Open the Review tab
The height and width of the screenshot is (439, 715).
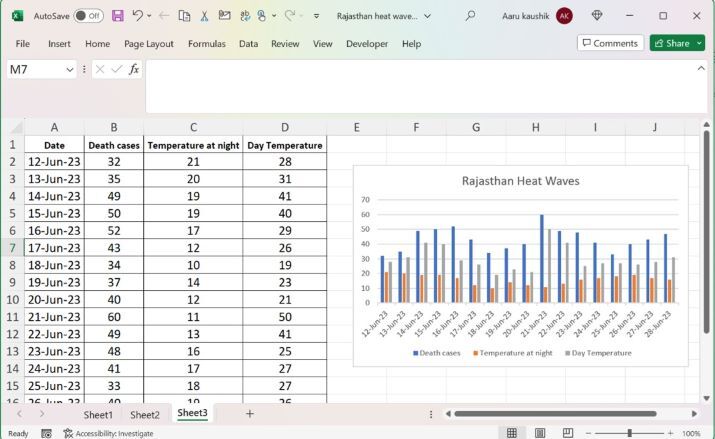point(285,44)
